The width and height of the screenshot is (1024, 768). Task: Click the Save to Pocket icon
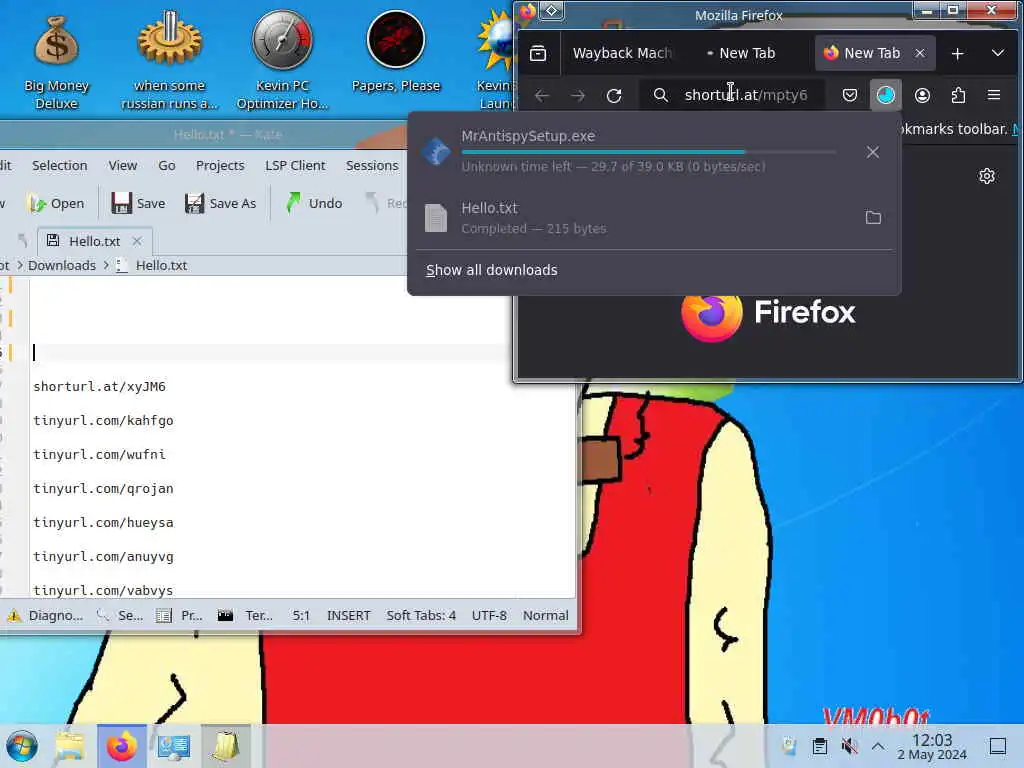[x=850, y=95]
